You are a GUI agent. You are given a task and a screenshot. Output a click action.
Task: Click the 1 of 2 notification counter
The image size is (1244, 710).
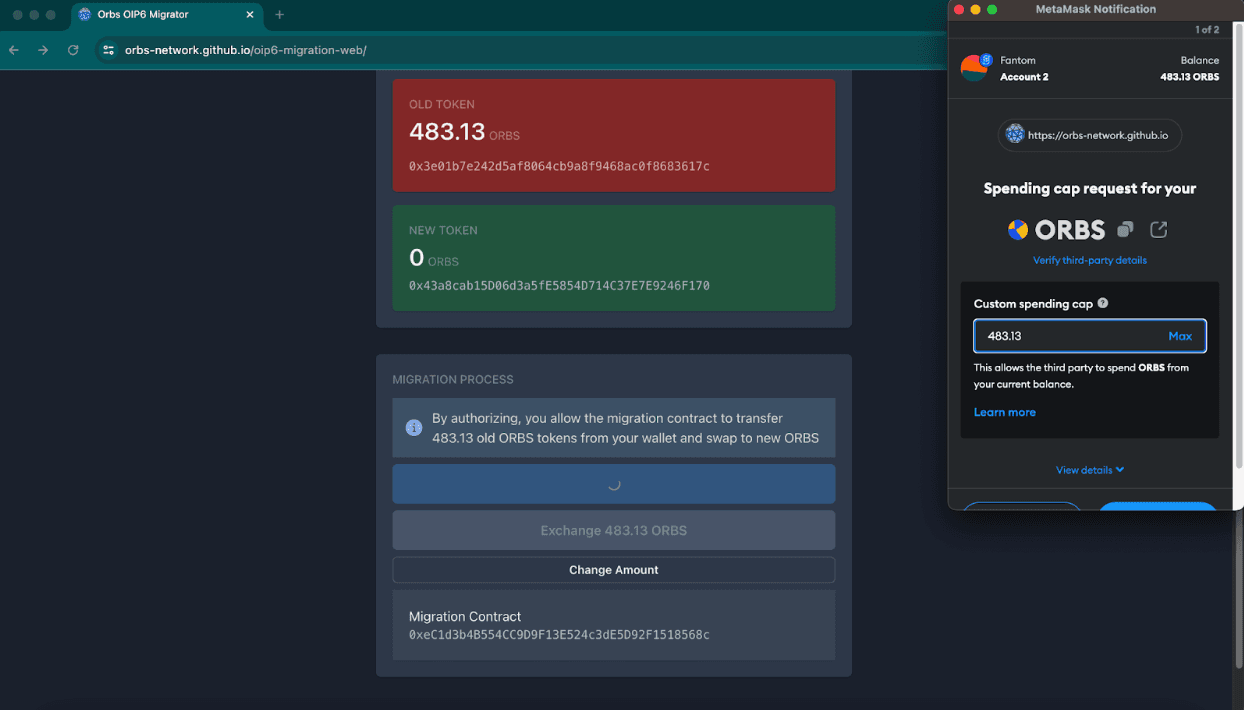[1207, 30]
